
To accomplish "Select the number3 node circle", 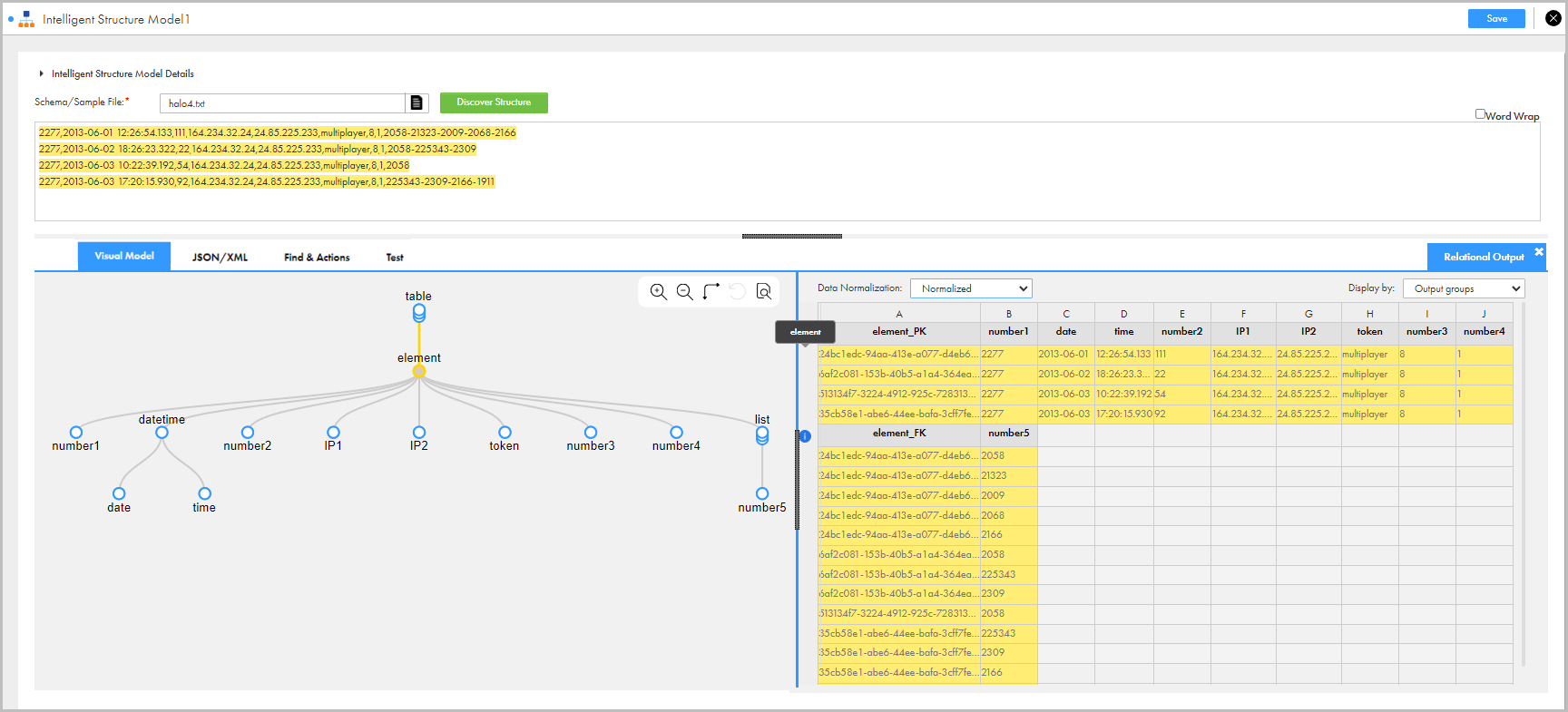I will pyautogui.click(x=591, y=433).
